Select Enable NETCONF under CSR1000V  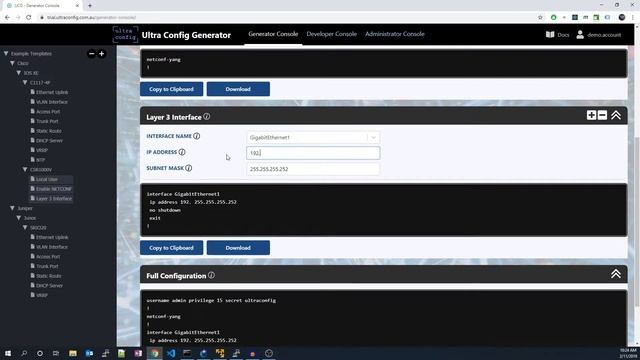point(51,189)
